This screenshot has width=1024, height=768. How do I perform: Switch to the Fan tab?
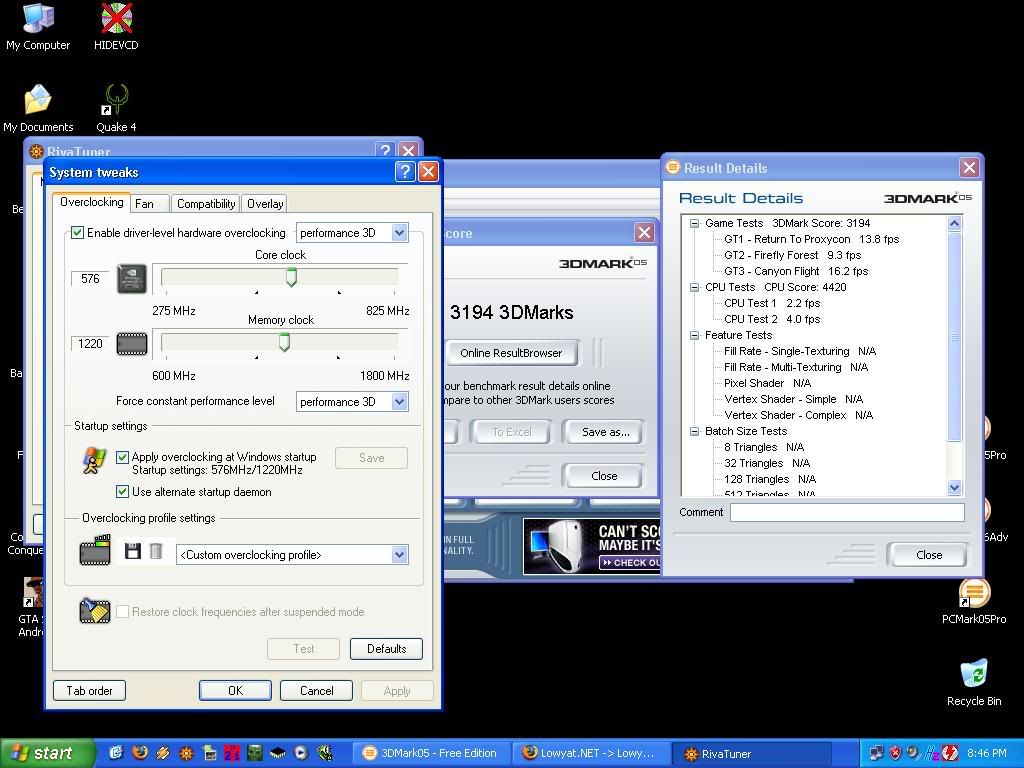145,204
